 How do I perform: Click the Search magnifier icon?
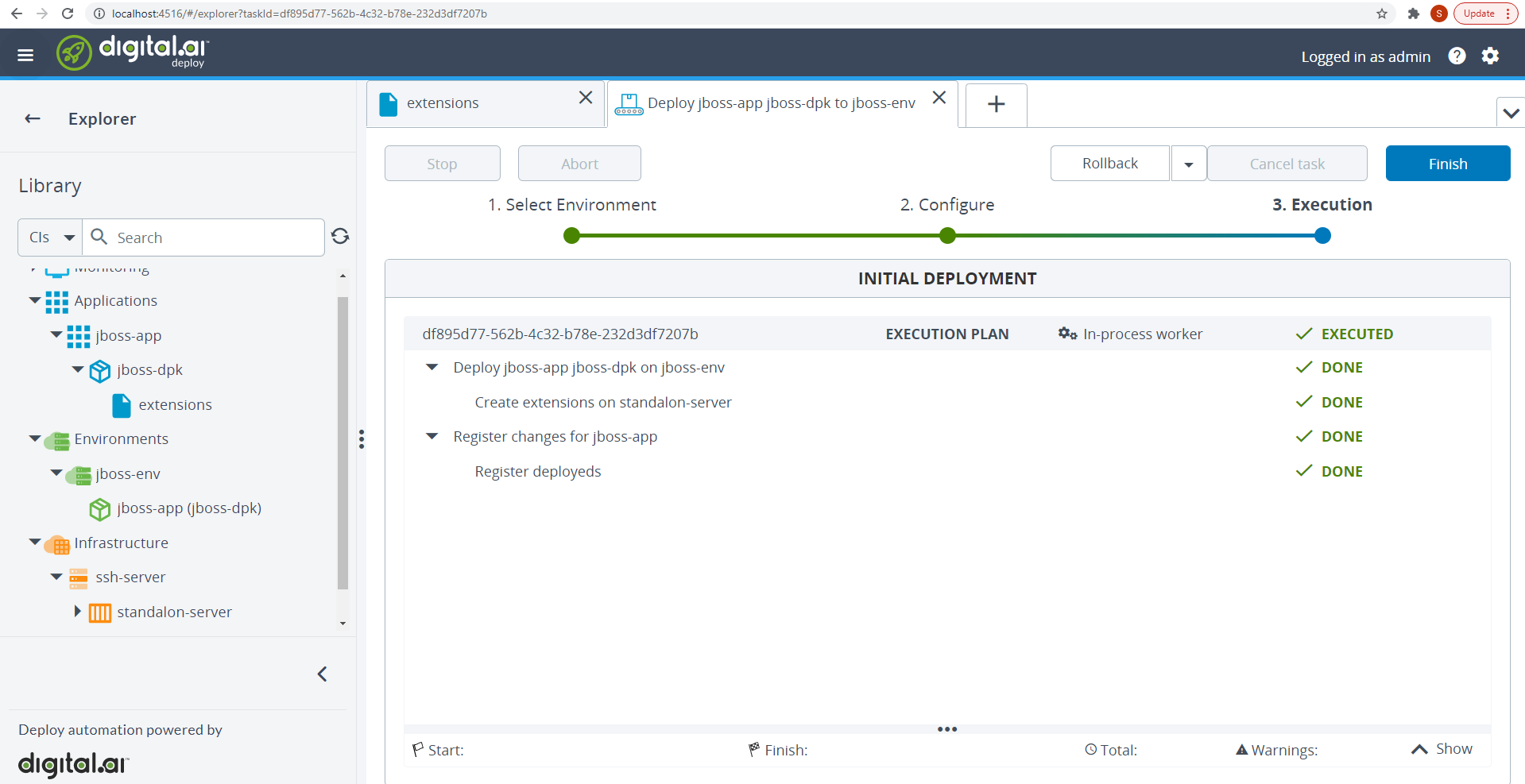pyautogui.click(x=99, y=237)
